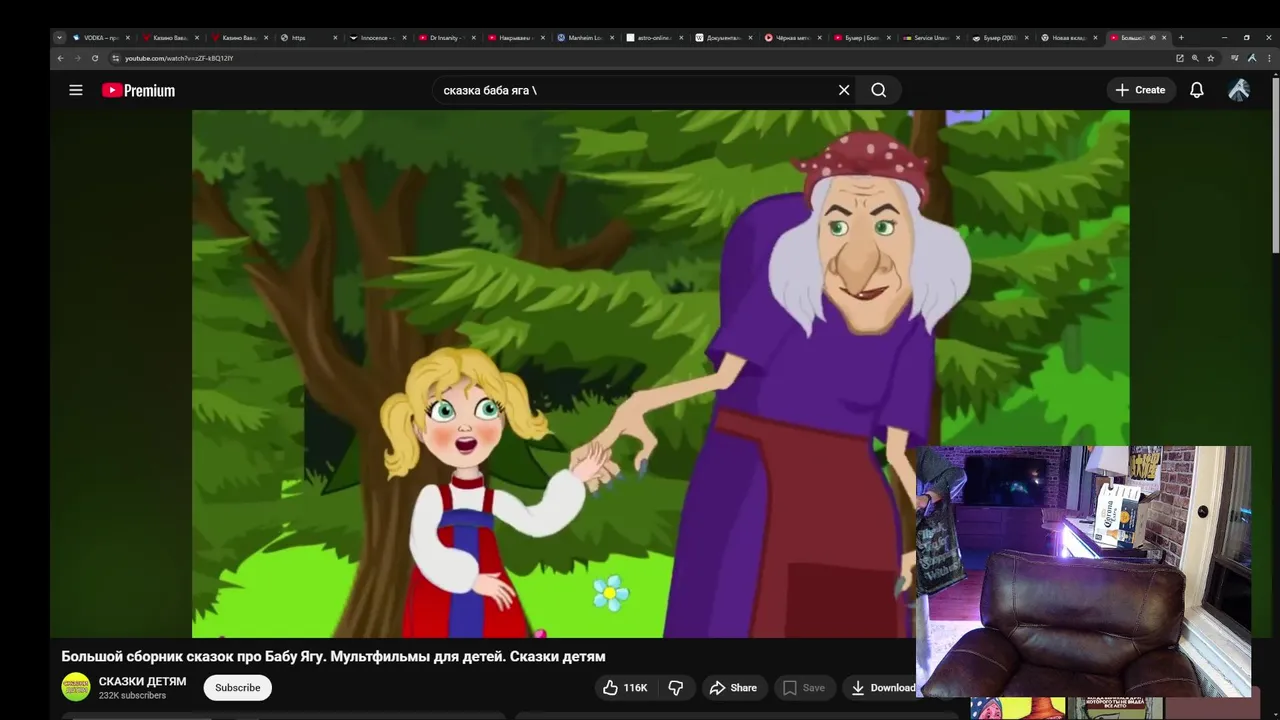The height and width of the screenshot is (720, 1280).
Task: Save the video to playlist
Action: [804, 688]
